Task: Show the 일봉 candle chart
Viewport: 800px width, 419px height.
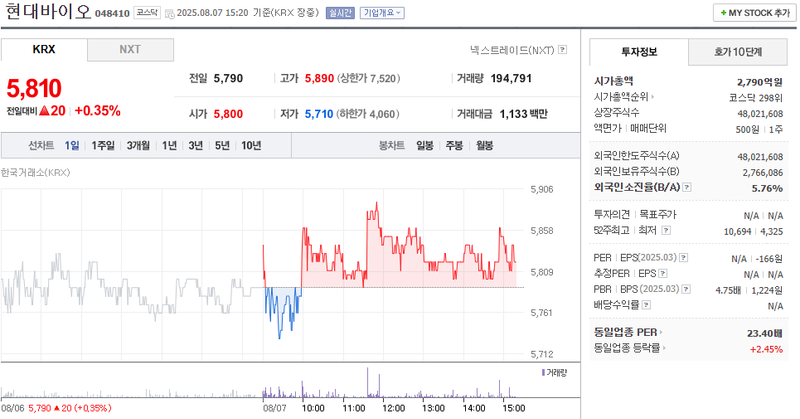Action: (x=424, y=145)
